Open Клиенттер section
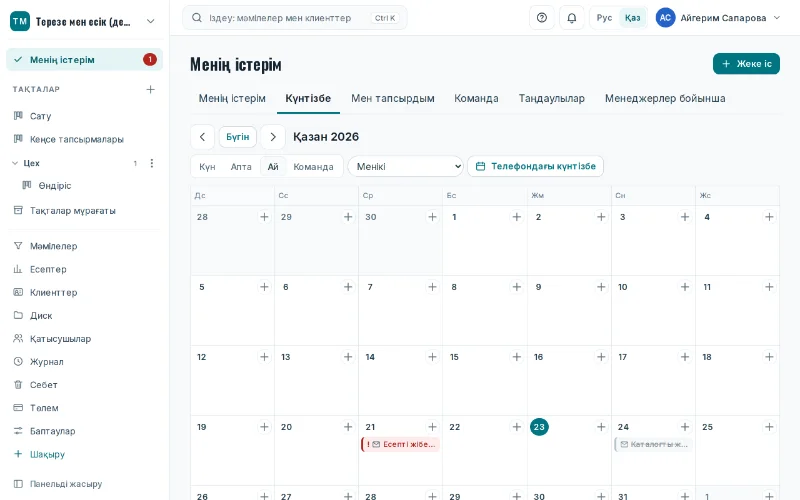The width and height of the screenshot is (800, 500). (x=84, y=292)
